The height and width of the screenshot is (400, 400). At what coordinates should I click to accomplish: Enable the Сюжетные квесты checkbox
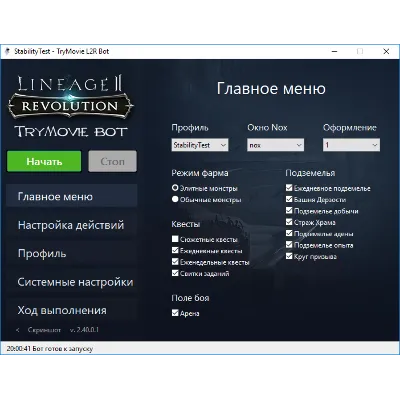coord(175,239)
